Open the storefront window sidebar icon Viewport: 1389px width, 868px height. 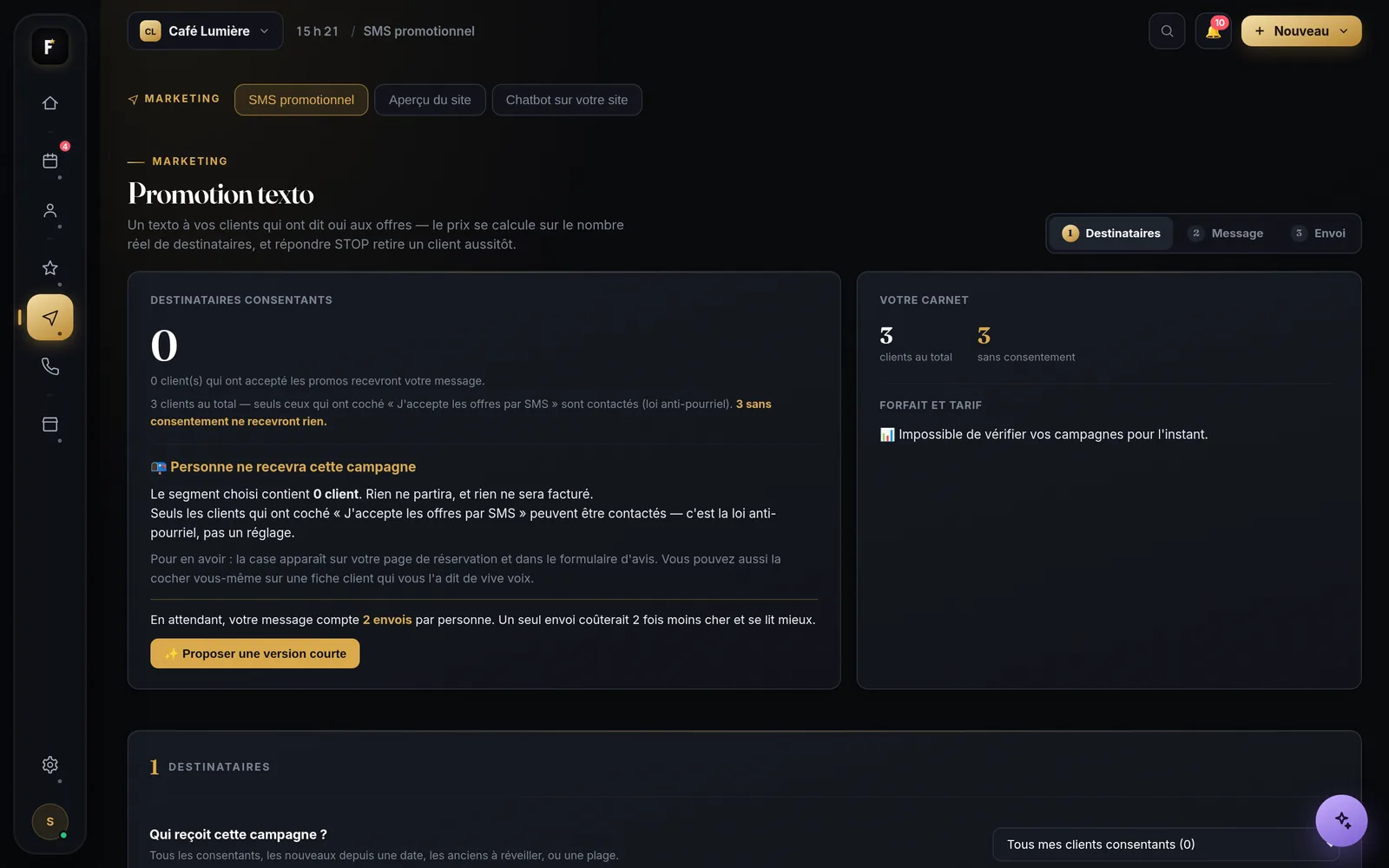click(x=49, y=424)
